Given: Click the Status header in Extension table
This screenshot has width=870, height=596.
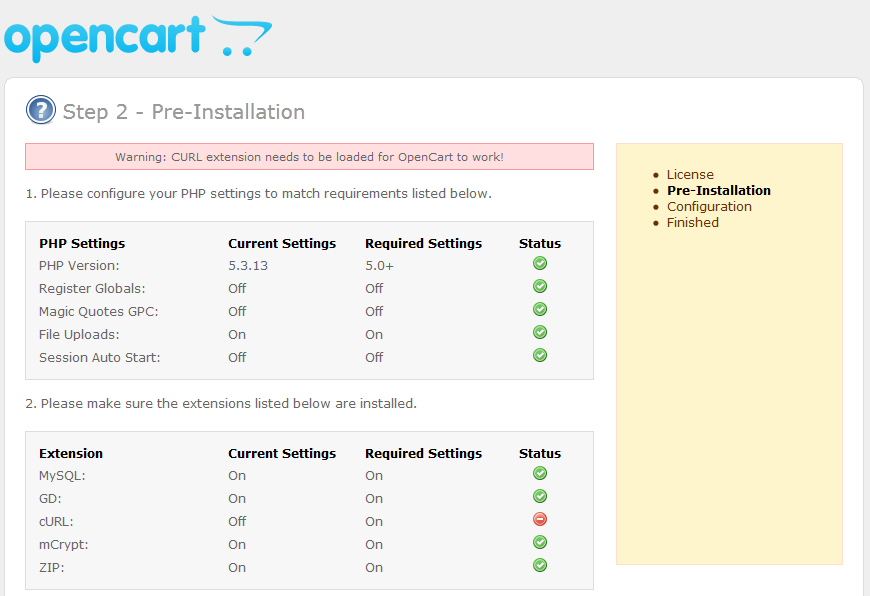Looking at the screenshot, I should [x=540, y=453].
